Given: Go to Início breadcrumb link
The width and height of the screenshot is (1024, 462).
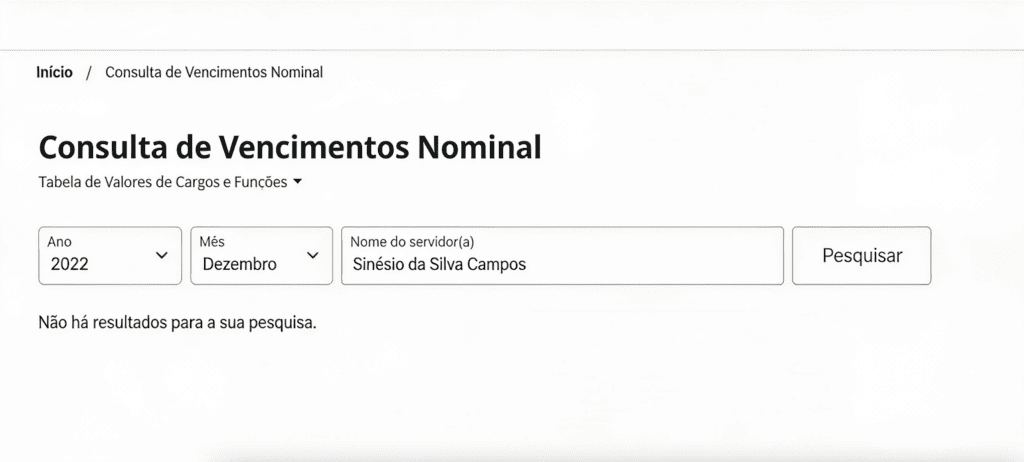Looking at the screenshot, I should point(54,72).
